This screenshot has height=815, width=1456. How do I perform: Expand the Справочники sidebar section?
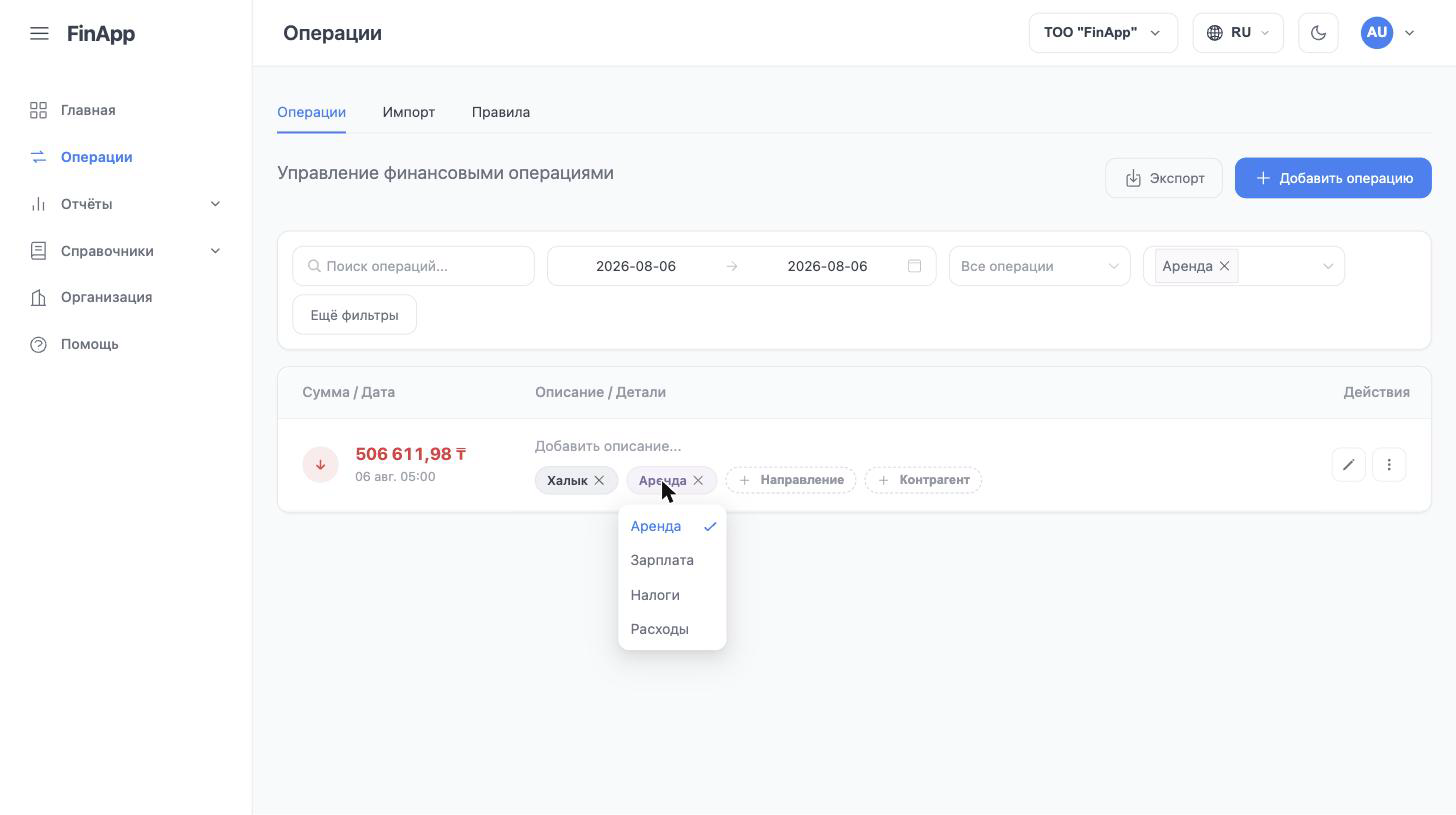[126, 251]
